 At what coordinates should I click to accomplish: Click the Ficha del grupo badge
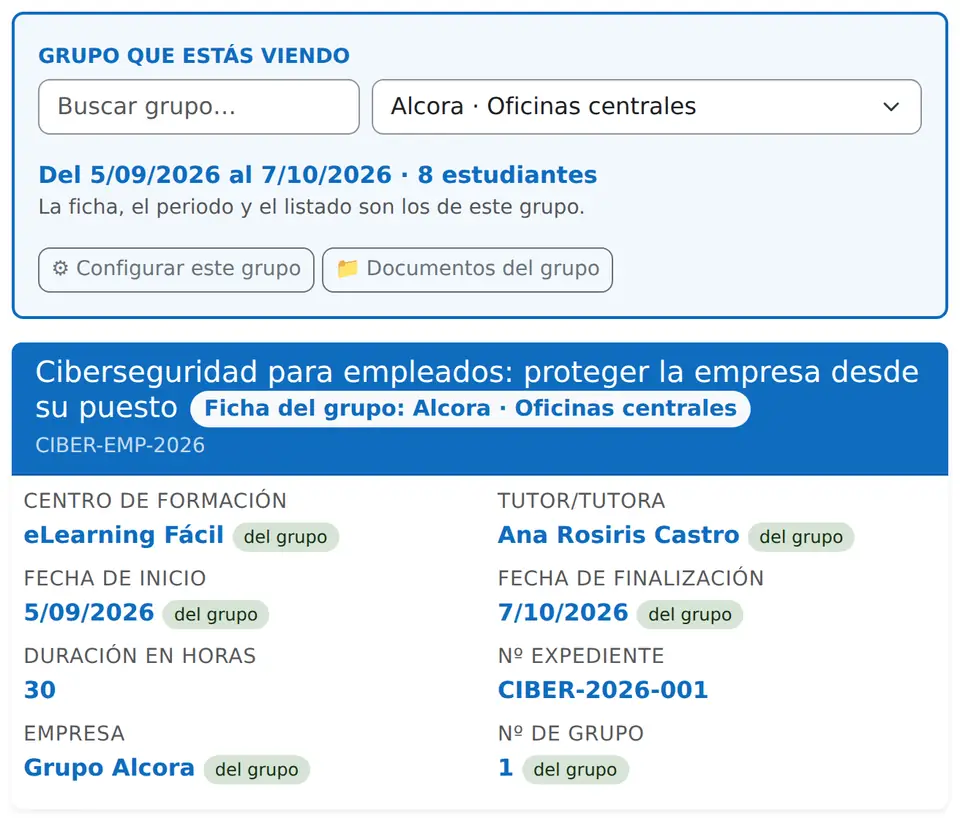[x=470, y=408]
